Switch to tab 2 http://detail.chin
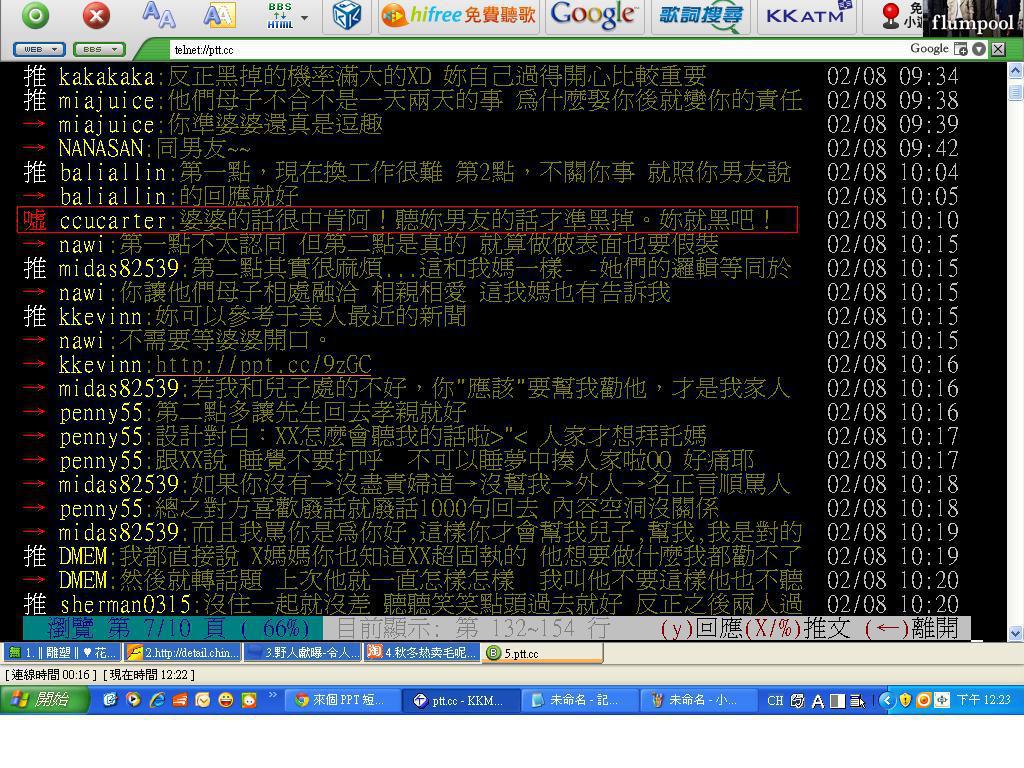Image resolution: width=1024 pixels, height=768 pixels. (182, 652)
